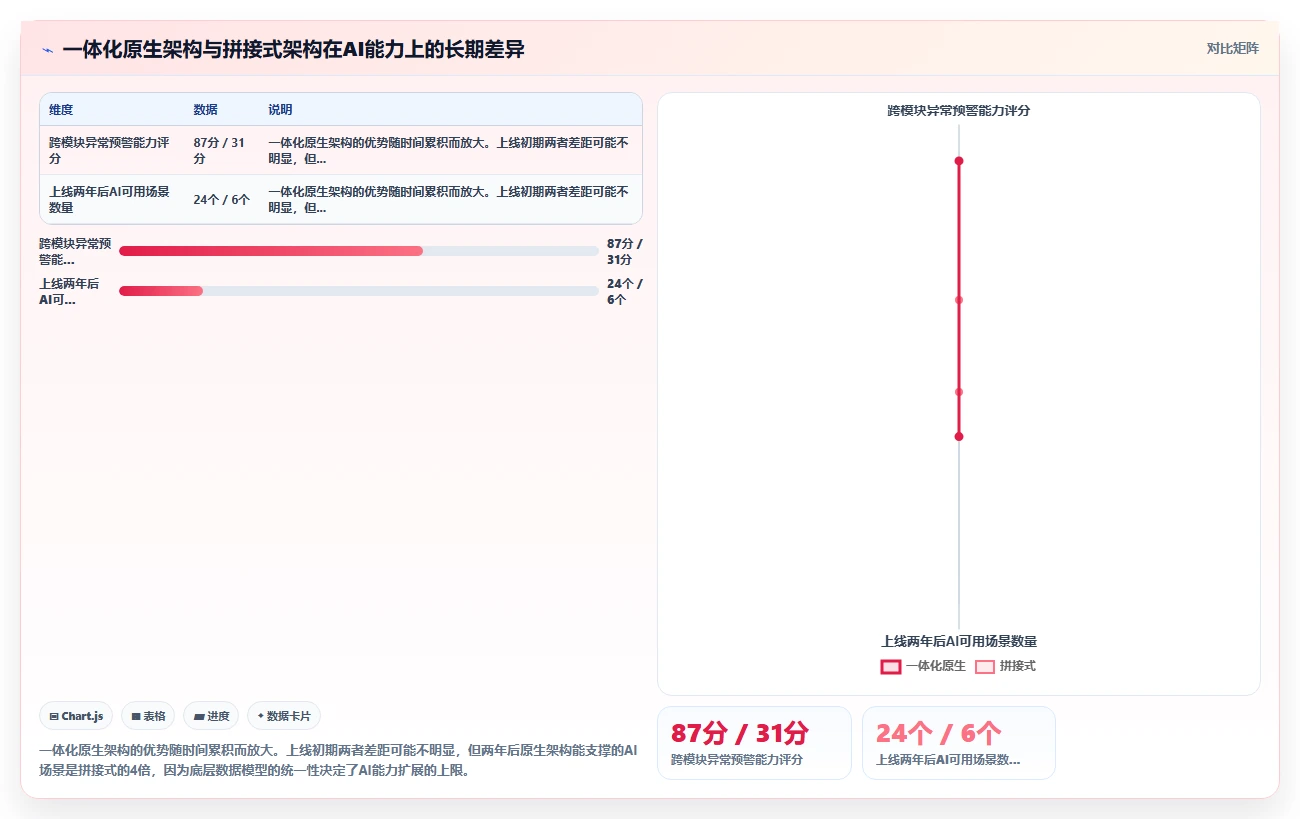This screenshot has width=1300, height=819.
Task: Click the 上线两年后AI progress bar
Action: [x=359, y=291]
